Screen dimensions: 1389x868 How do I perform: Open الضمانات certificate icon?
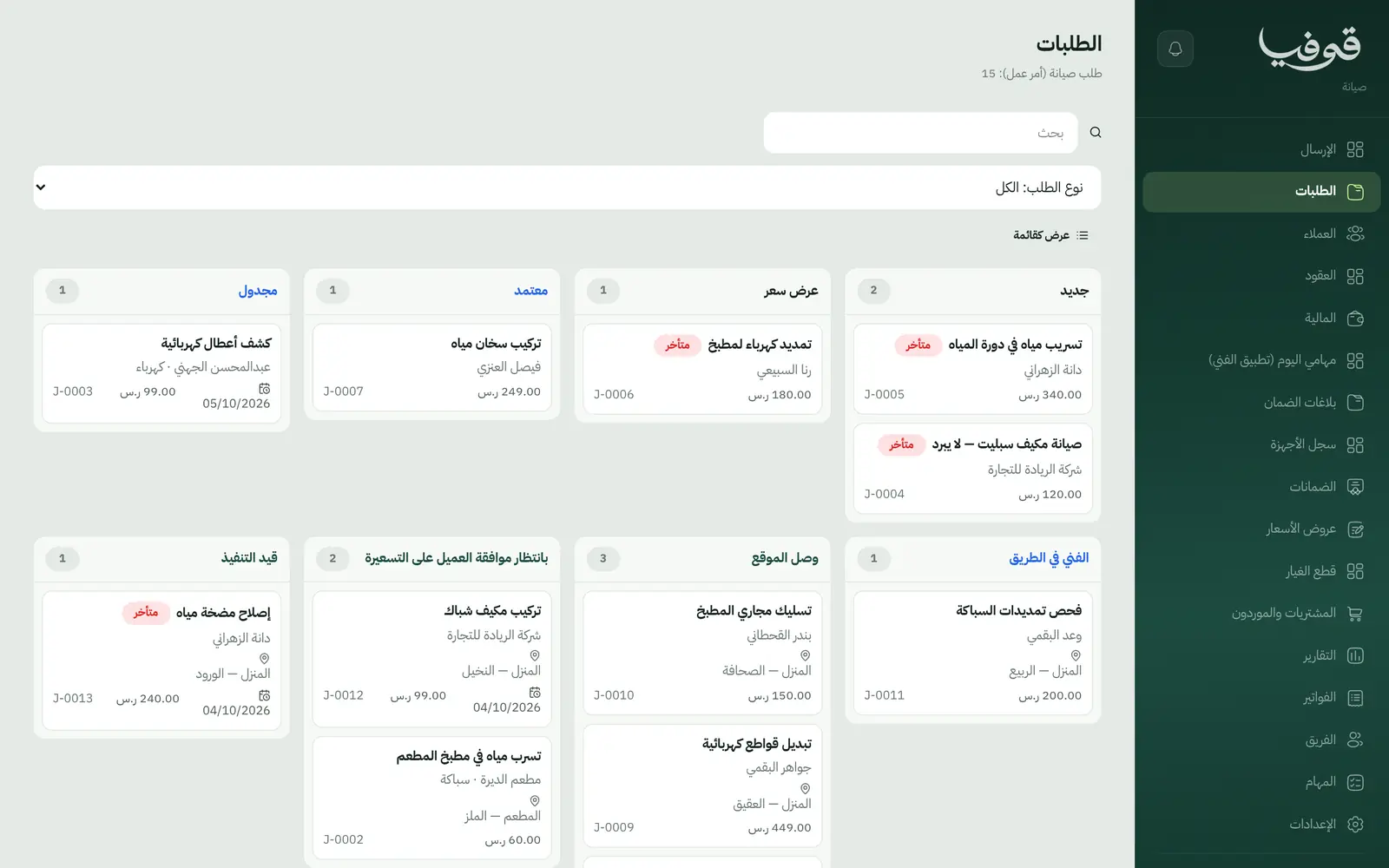[x=1355, y=487]
